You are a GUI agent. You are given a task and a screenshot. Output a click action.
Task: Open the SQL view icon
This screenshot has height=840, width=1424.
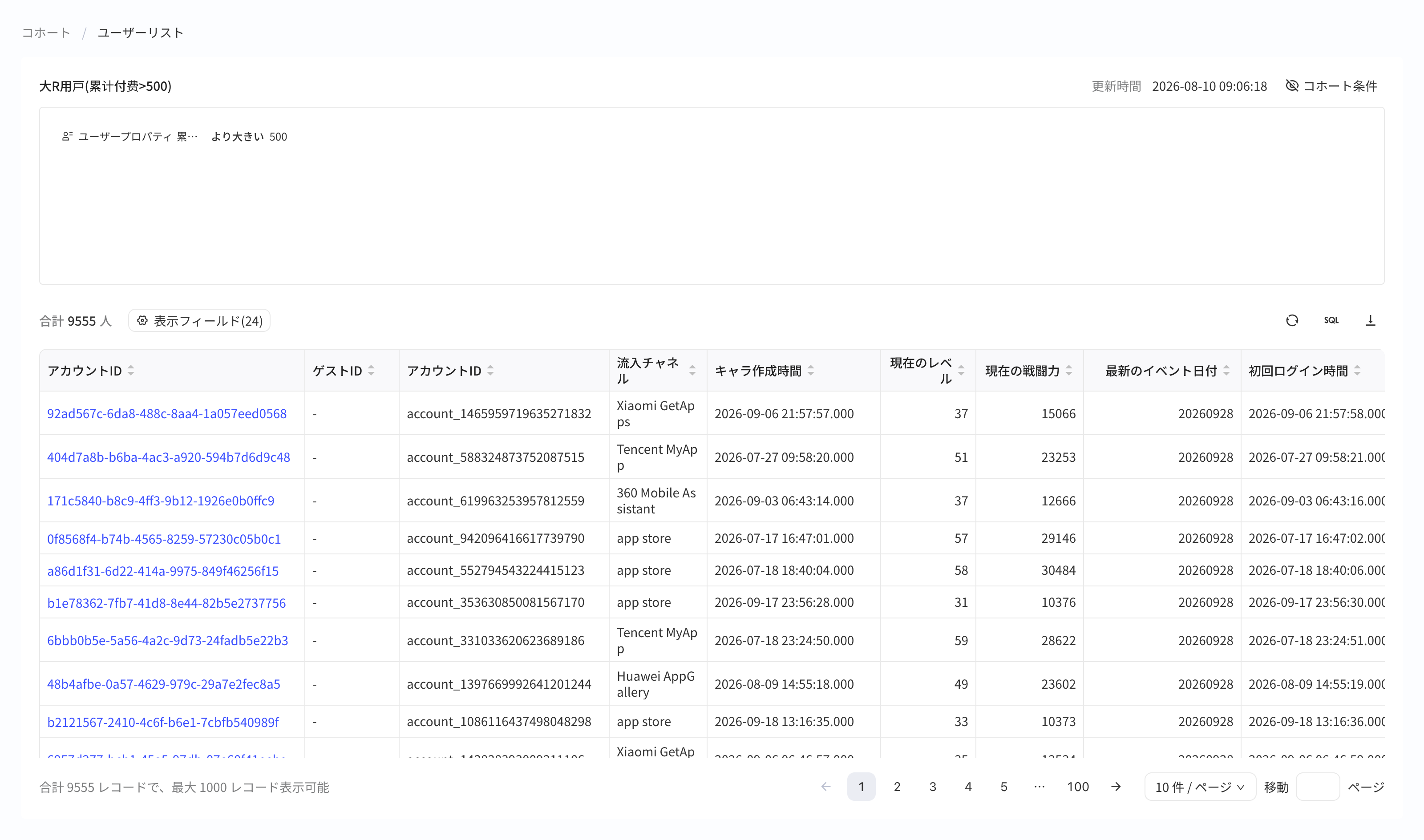1331,321
